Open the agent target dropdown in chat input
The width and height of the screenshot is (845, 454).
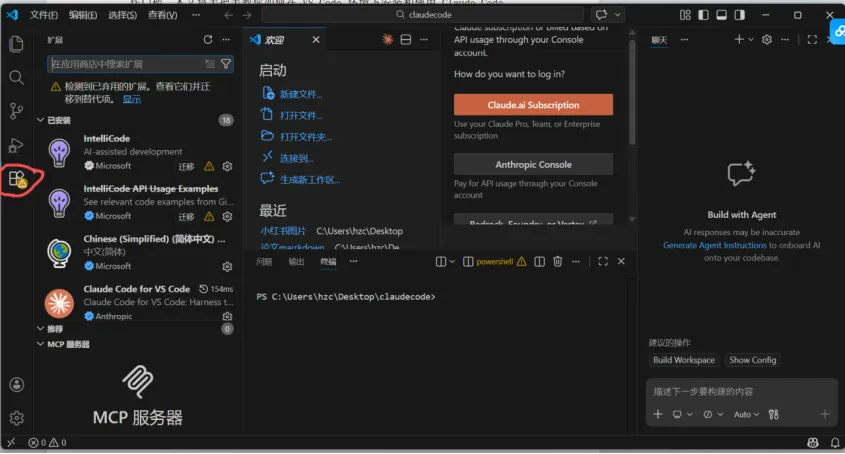(682, 414)
